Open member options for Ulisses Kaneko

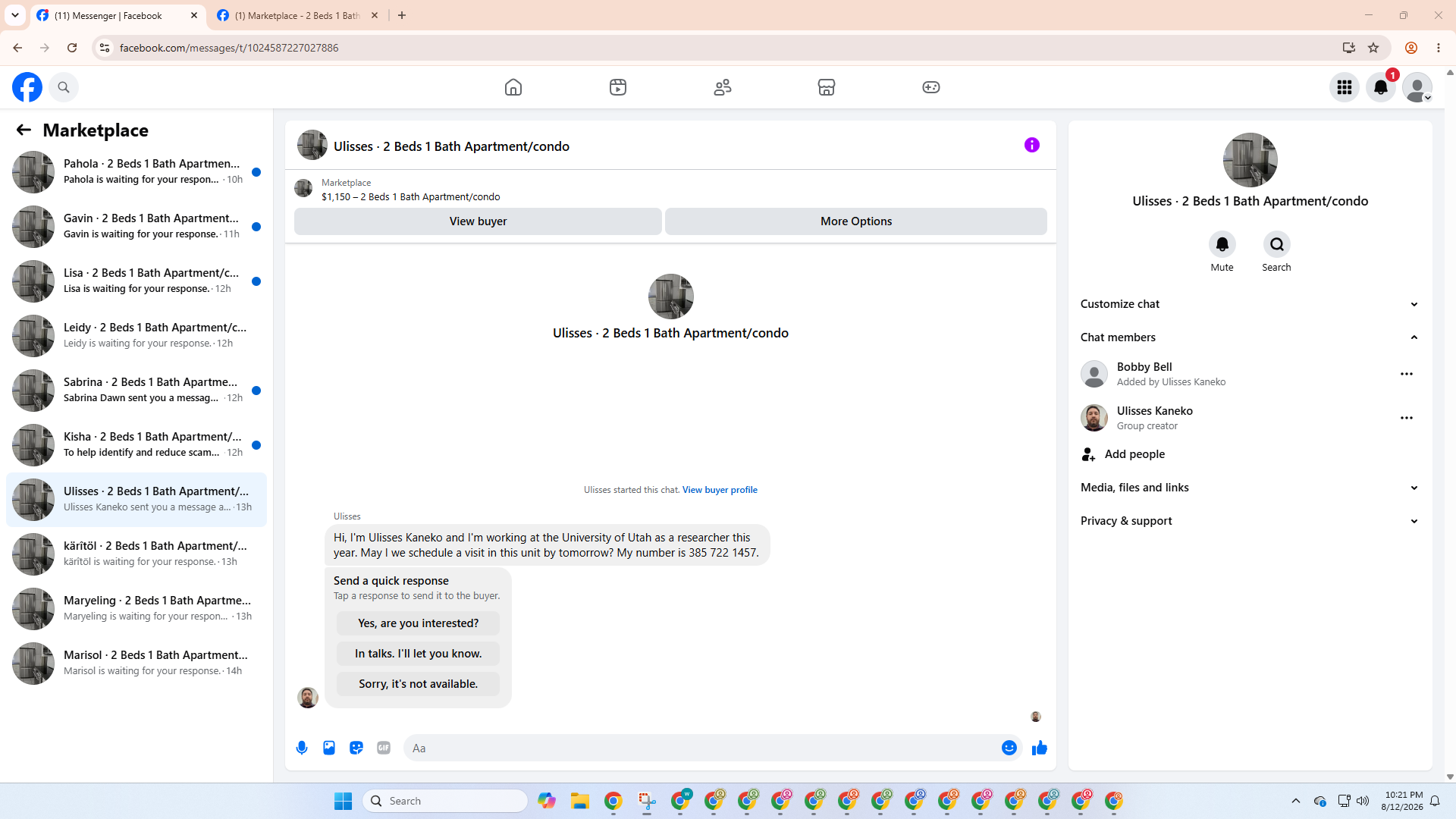[1407, 418]
